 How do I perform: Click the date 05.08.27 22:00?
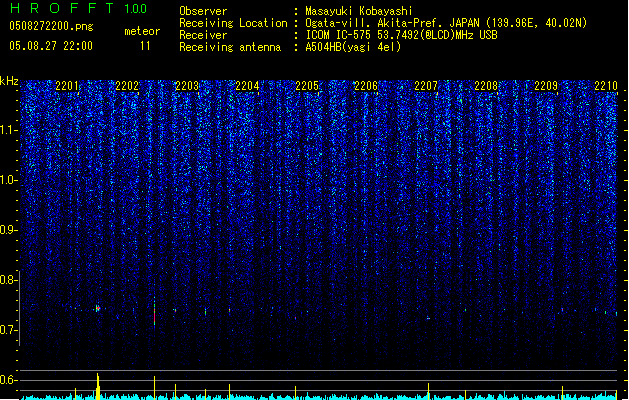point(51,46)
